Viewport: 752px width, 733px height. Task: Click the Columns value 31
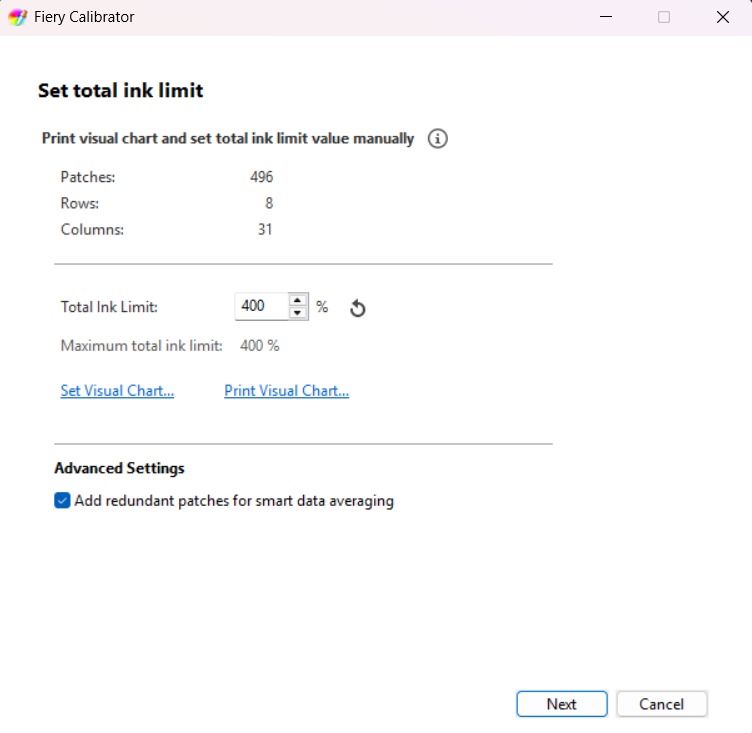coord(264,229)
